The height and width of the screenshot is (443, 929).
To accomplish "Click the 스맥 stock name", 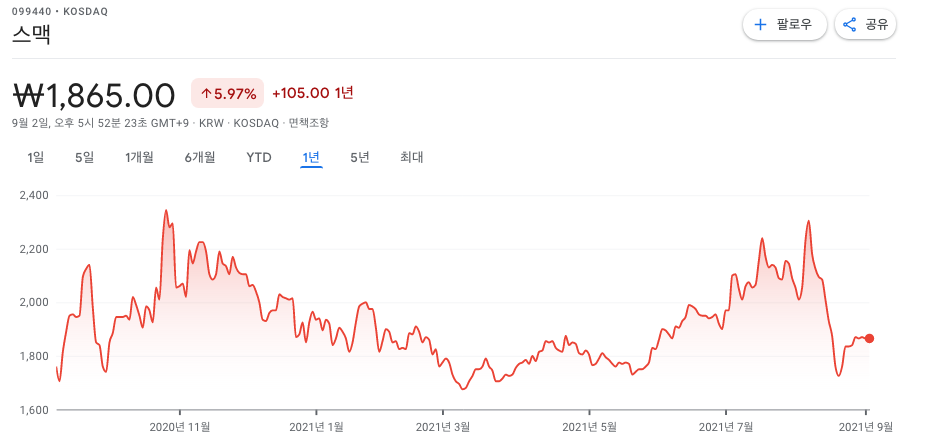I will [x=31, y=34].
